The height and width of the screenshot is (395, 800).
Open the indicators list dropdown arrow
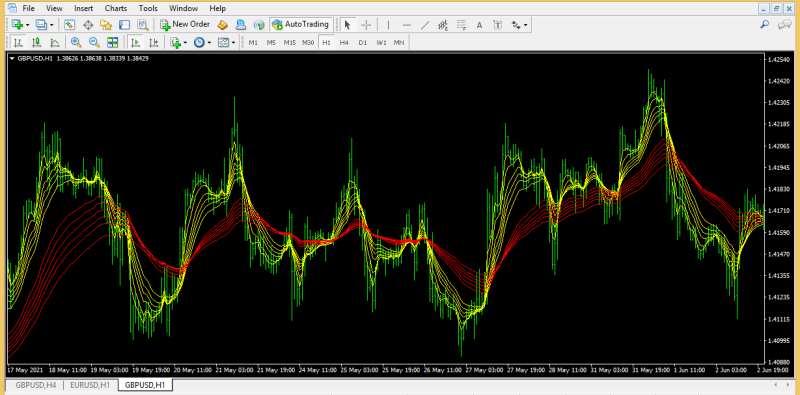(x=185, y=43)
